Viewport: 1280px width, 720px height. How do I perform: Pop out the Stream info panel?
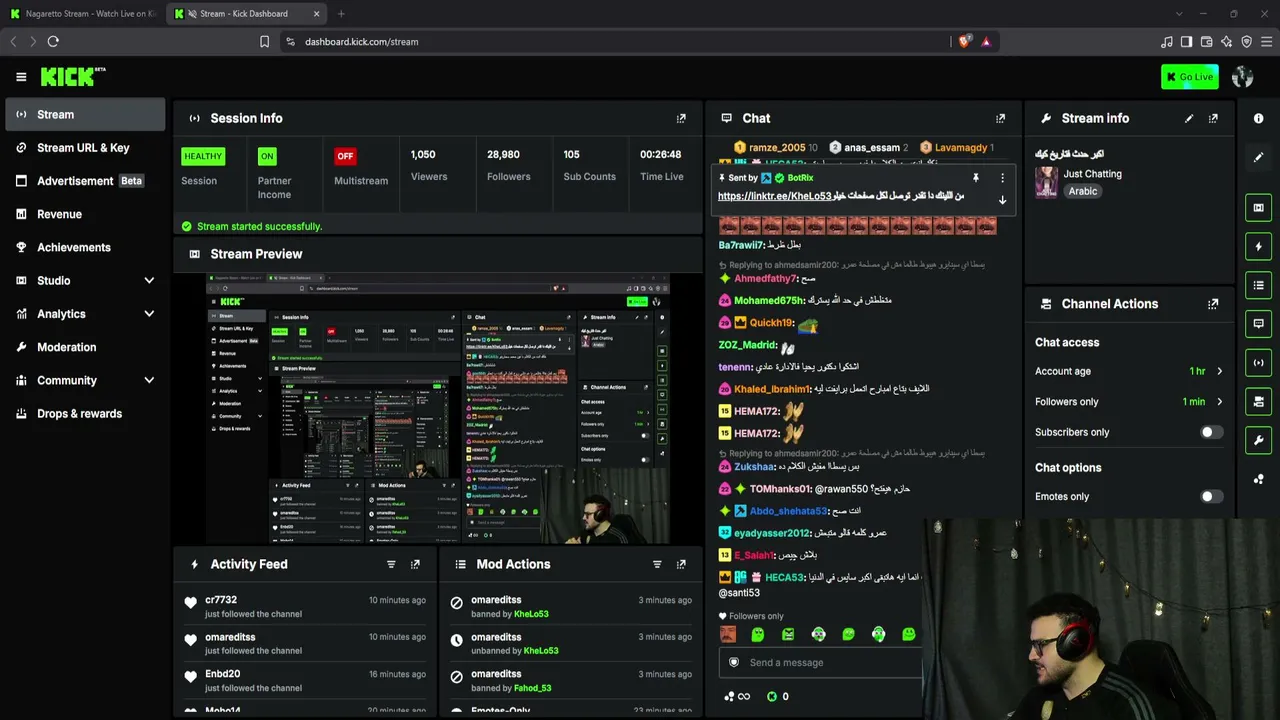tap(1213, 118)
